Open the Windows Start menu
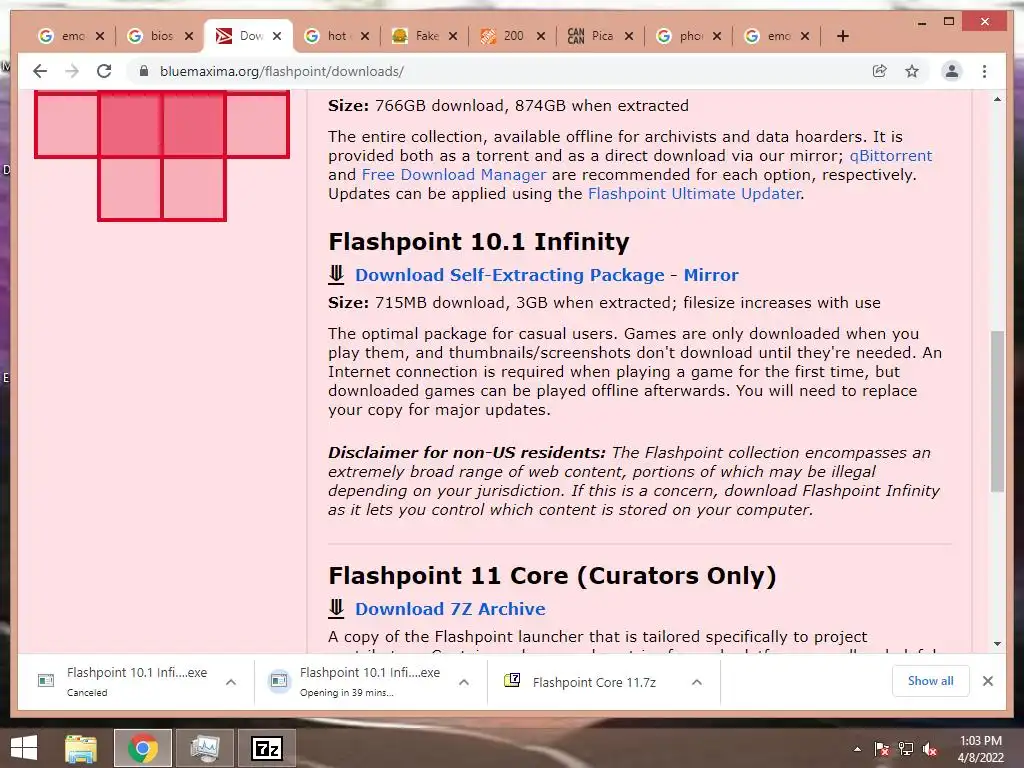1024x768 pixels. click(x=24, y=748)
